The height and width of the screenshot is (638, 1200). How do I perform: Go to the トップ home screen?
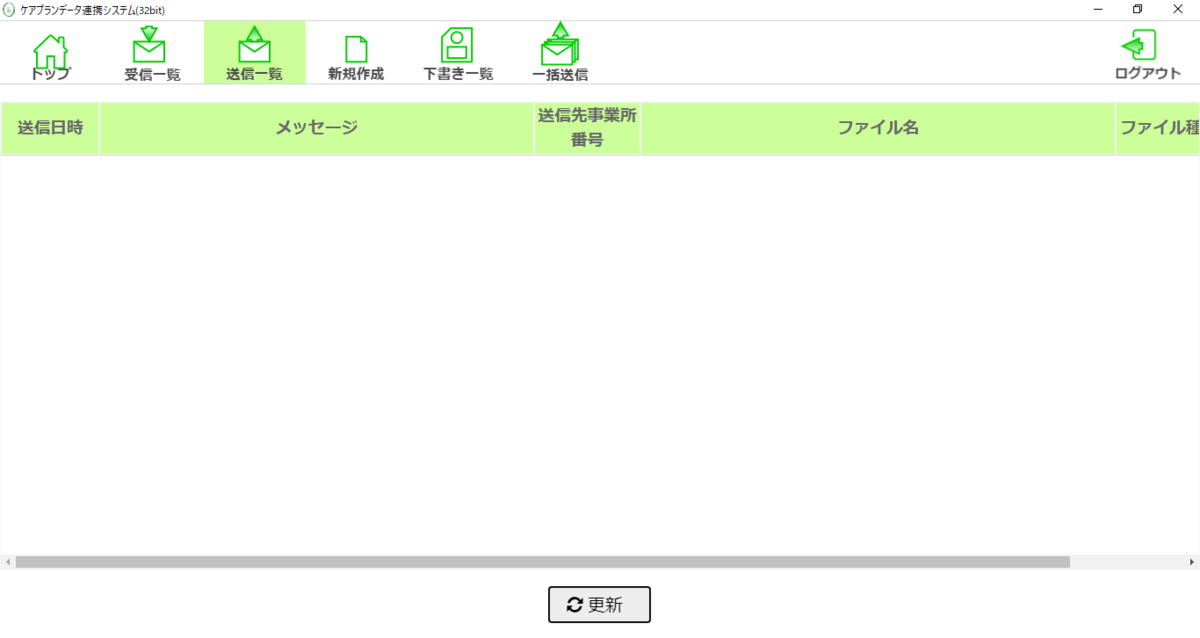(x=50, y=56)
